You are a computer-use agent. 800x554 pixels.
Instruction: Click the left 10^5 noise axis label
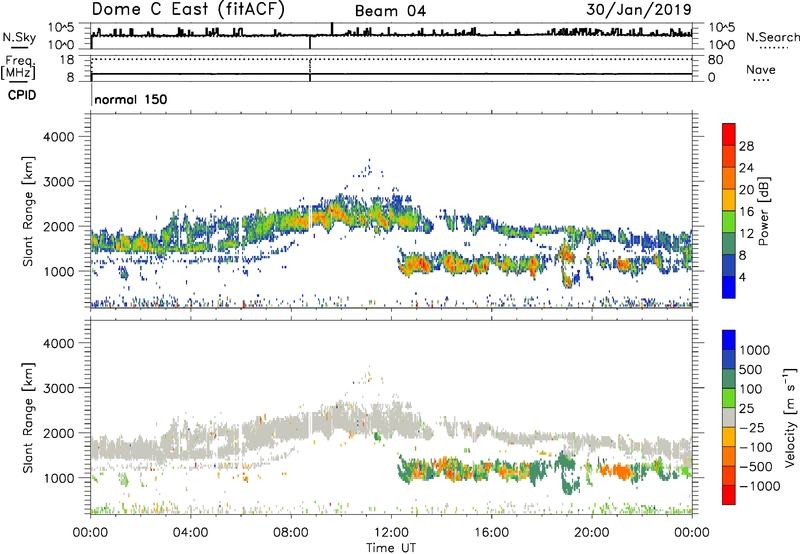(x=61, y=27)
